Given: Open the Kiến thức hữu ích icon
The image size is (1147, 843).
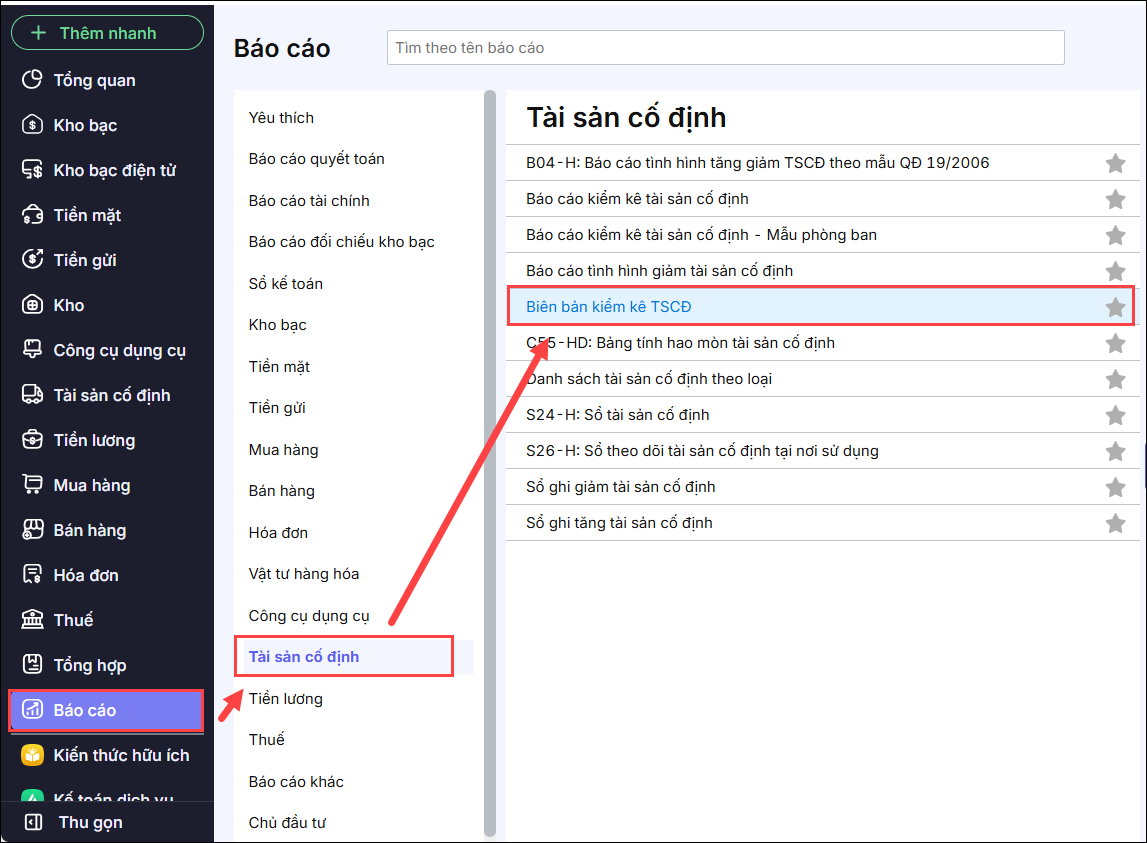Looking at the screenshot, I should 32,754.
